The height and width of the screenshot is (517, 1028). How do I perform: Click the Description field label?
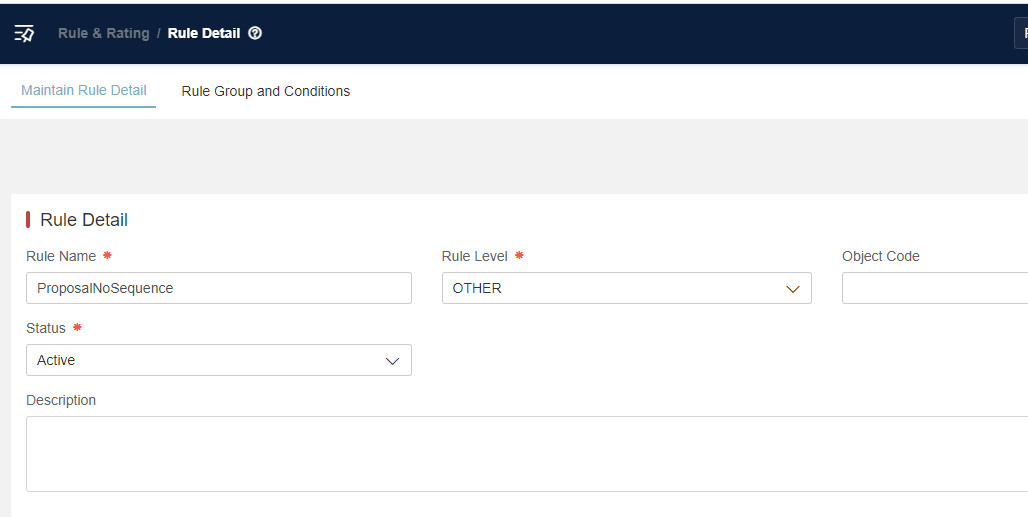[61, 400]
